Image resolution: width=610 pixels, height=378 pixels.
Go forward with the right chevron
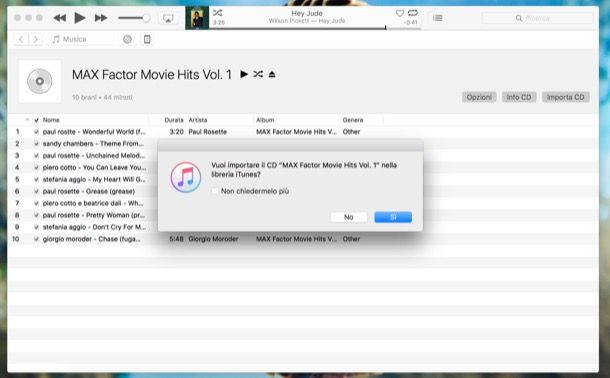tap(35, 39)
